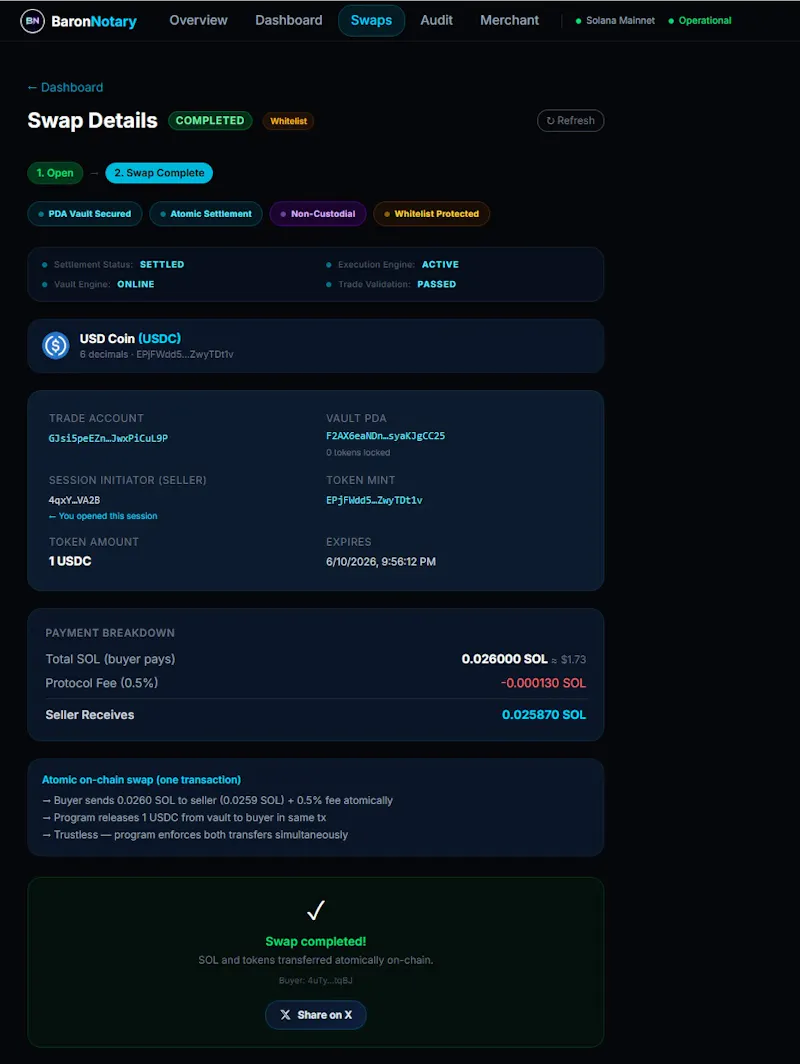The image size is (800, 1064).
Task: Open vault PDA F2AX6eaNDn…syaKJgCC25 link
Action: (x=385, y=436)
